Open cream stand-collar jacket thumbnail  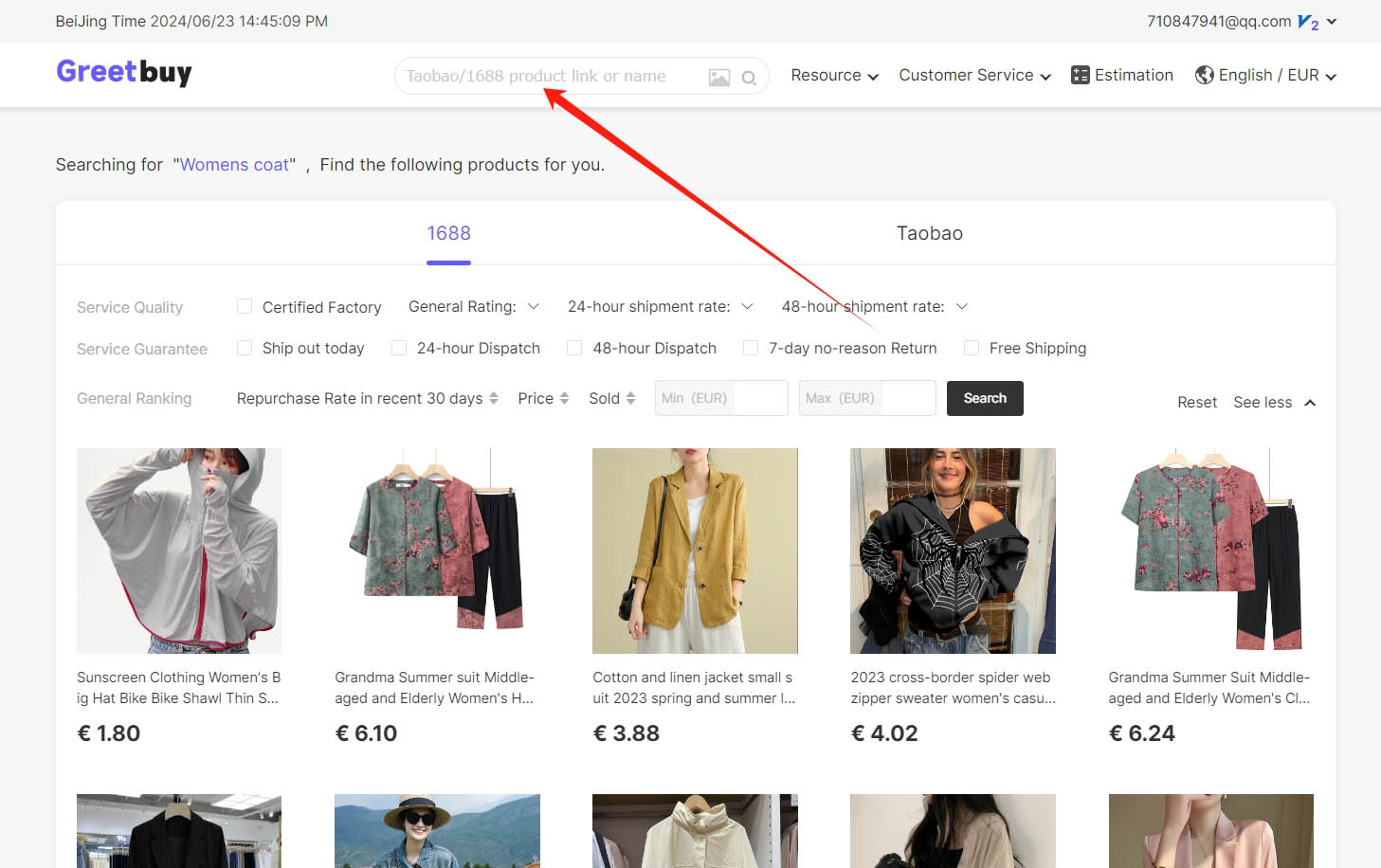(x=695, y=831)
